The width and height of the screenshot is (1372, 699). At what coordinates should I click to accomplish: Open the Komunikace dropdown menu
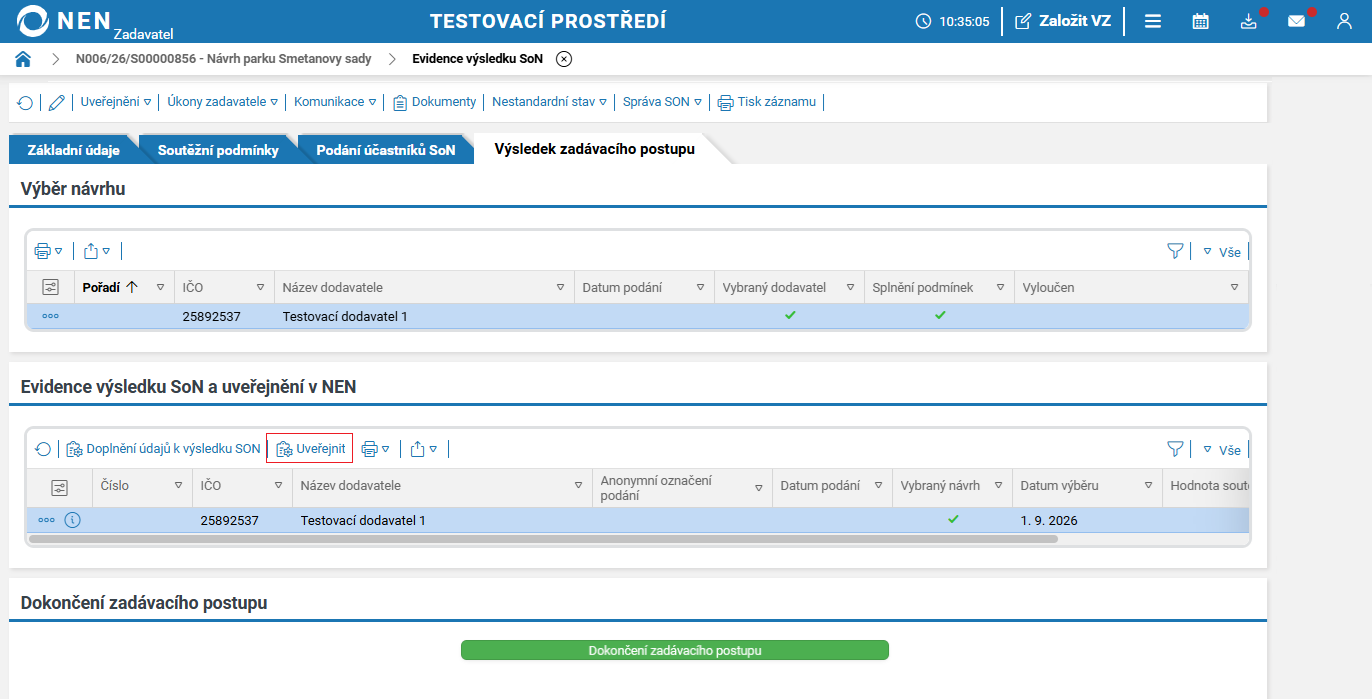[335, 102]
